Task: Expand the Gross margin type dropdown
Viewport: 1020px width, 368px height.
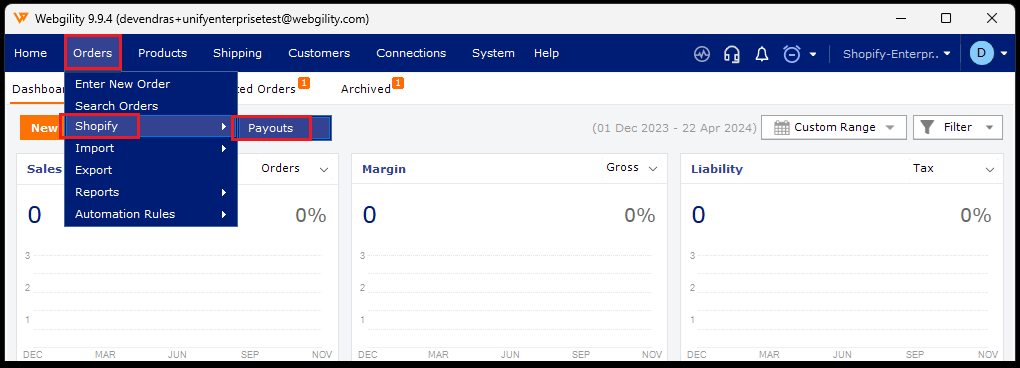Action: coord(632,168)
